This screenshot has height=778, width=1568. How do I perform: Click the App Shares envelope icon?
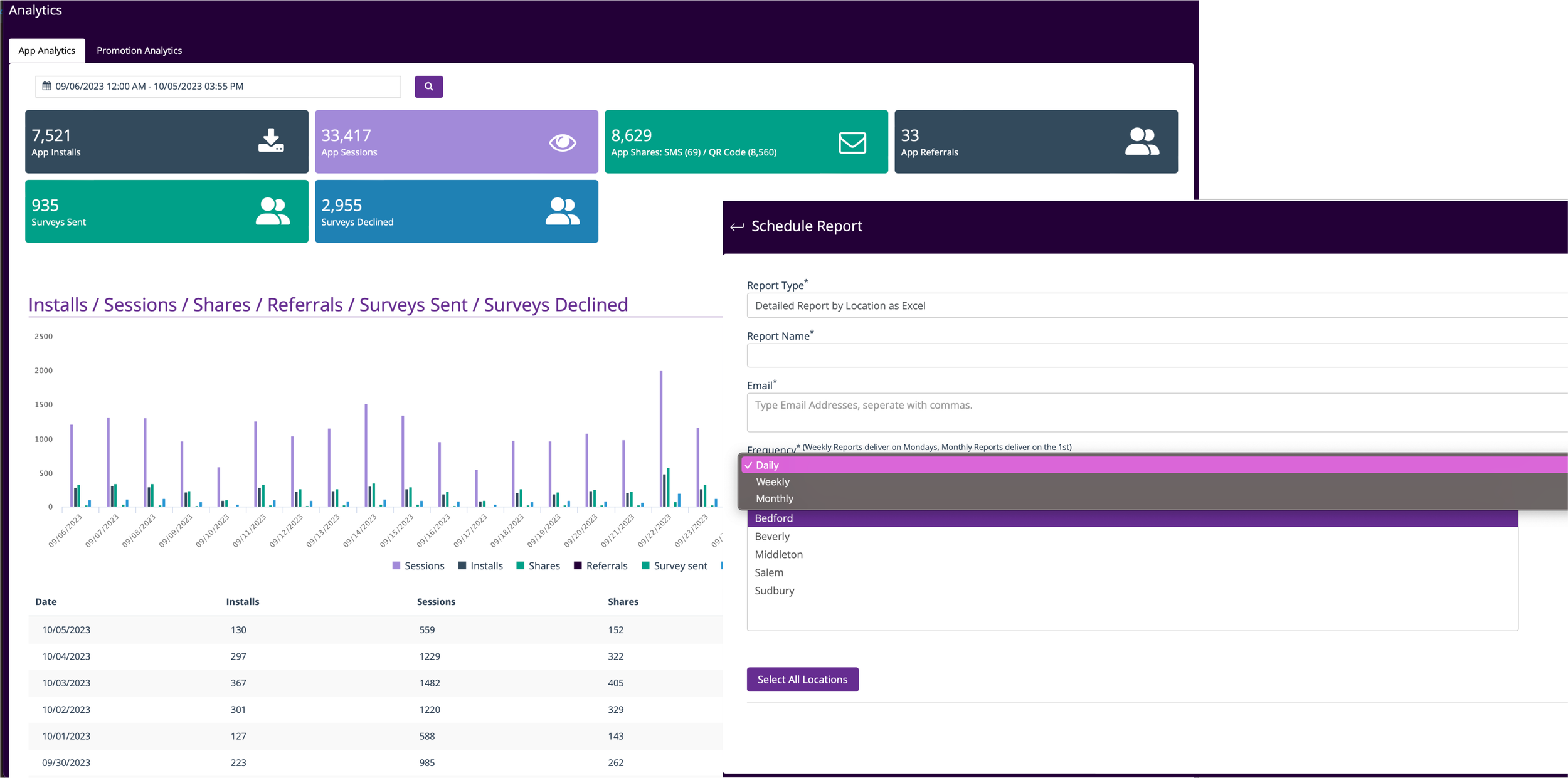[x=852, y=142]
